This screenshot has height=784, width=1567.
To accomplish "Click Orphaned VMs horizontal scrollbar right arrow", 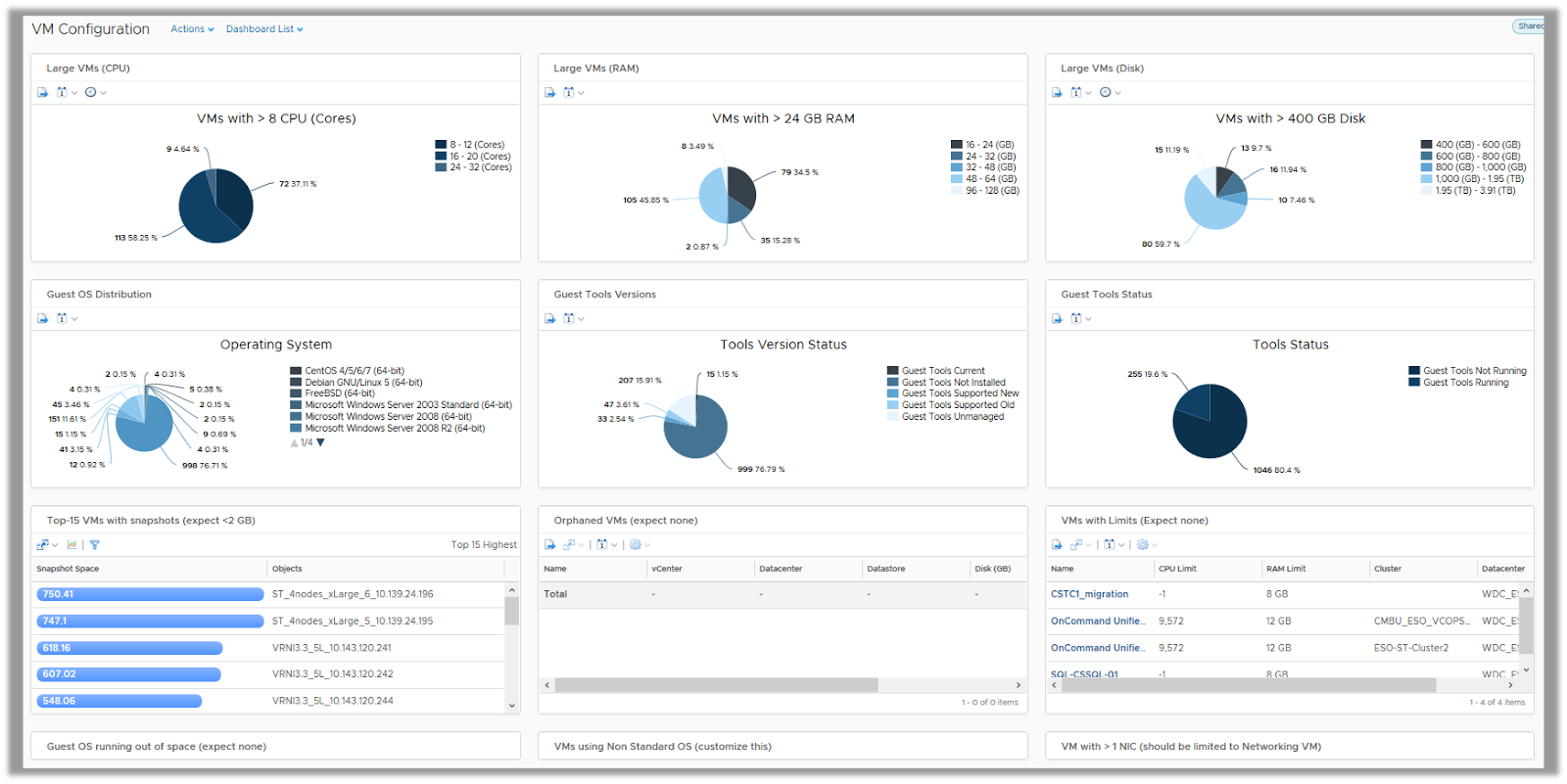I will point(1019,685).
